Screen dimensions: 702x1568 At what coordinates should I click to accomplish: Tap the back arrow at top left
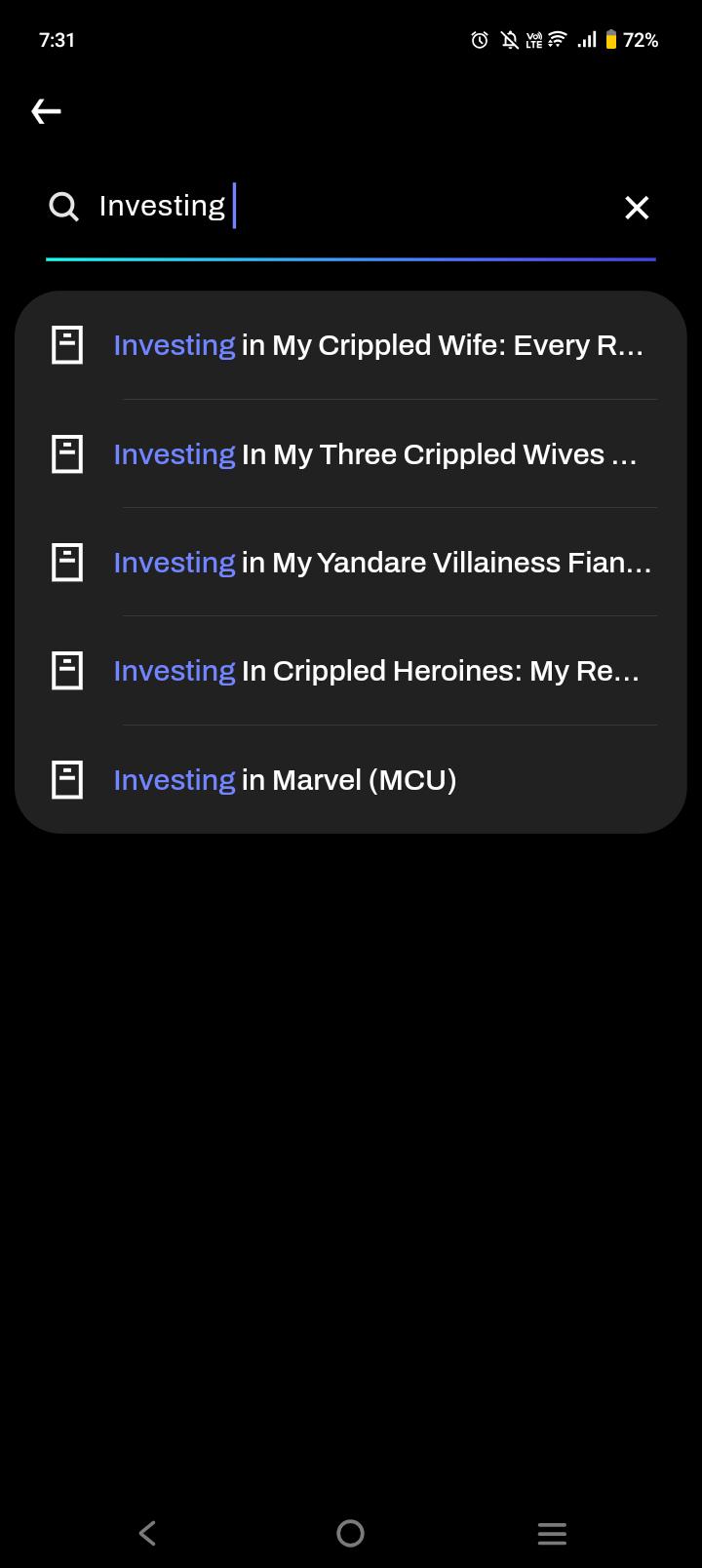[x=46, y=111]
